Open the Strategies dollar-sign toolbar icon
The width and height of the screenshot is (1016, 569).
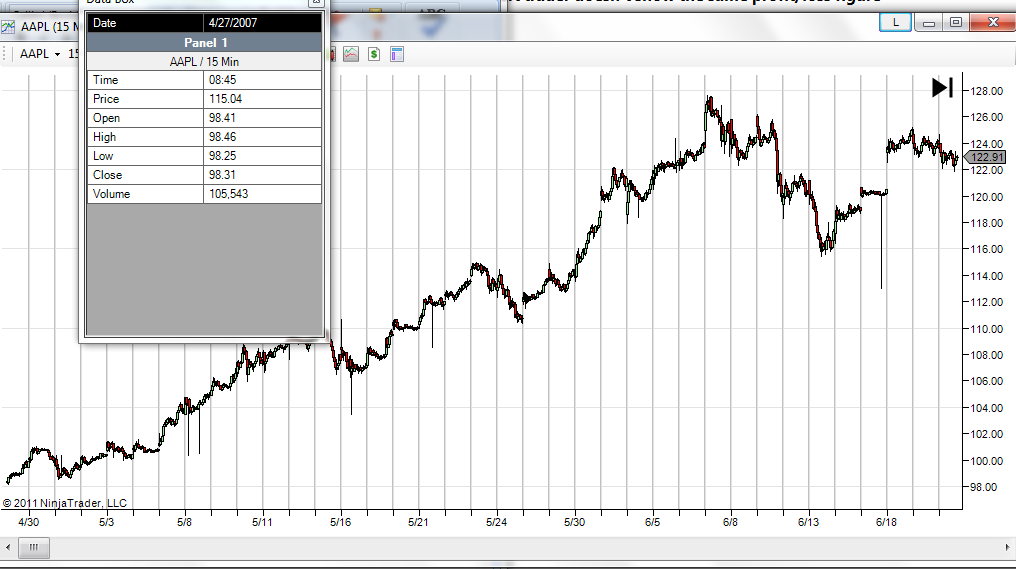click(374, 54)
